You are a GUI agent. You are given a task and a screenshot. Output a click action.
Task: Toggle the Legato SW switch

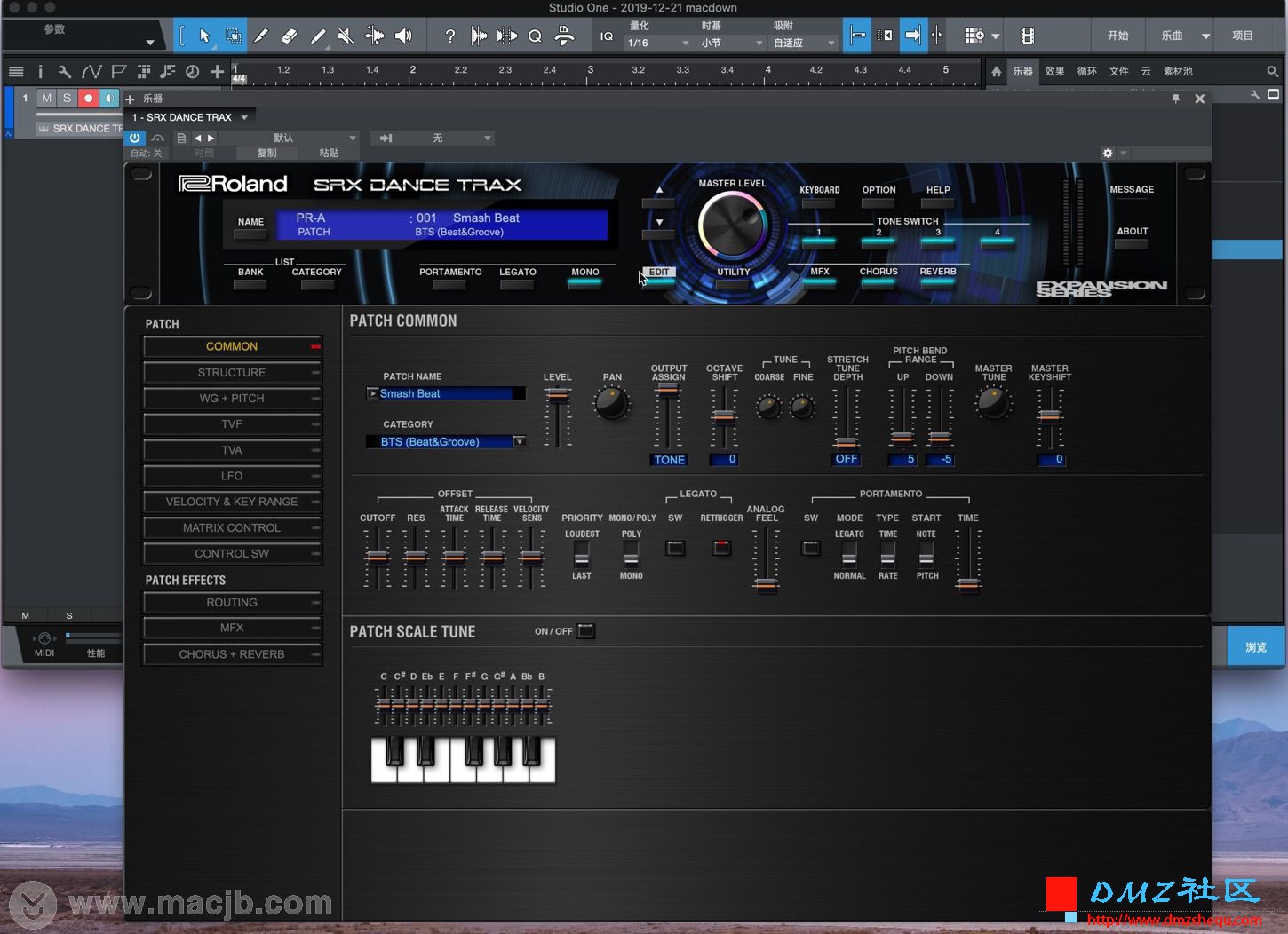[x=675, y=548]
